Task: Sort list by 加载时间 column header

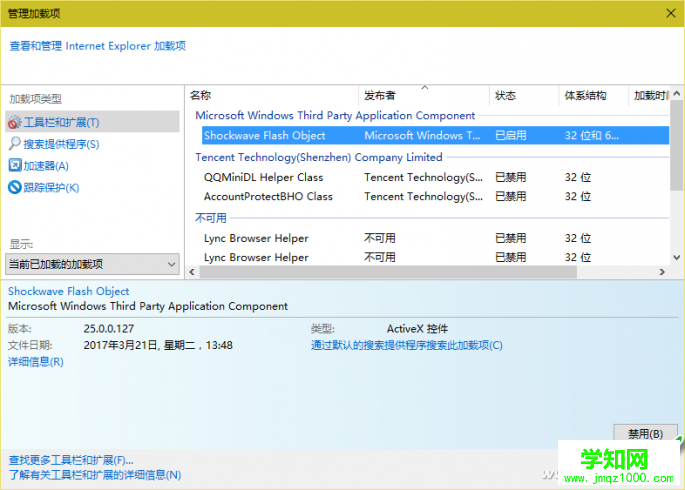Action: tap(649, 95)
